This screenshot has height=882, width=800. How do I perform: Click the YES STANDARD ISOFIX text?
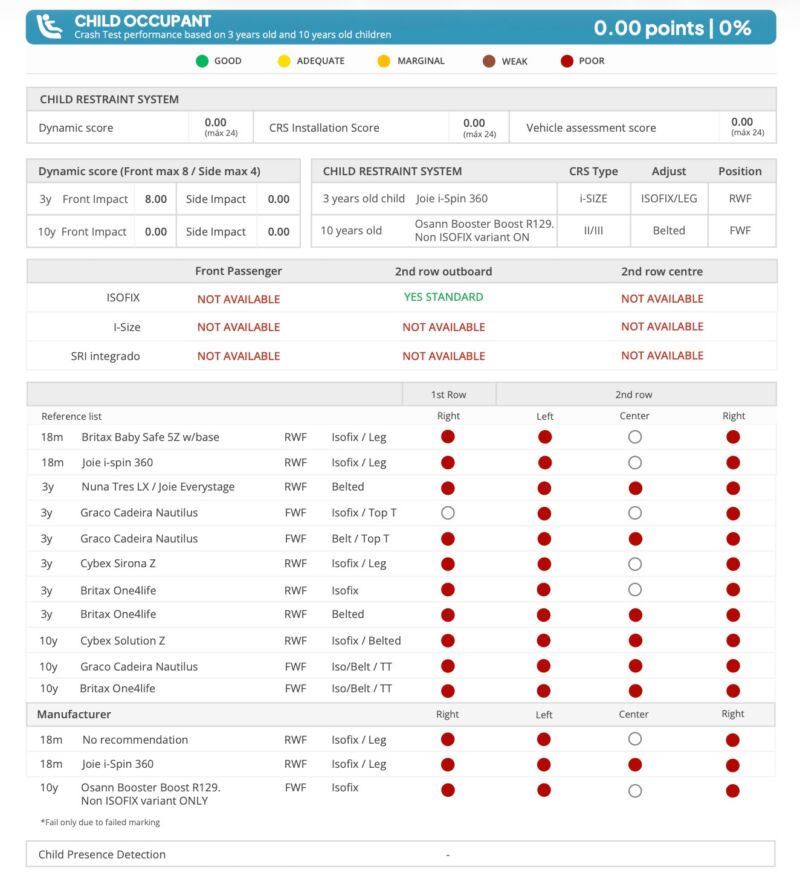pos(443,297)
